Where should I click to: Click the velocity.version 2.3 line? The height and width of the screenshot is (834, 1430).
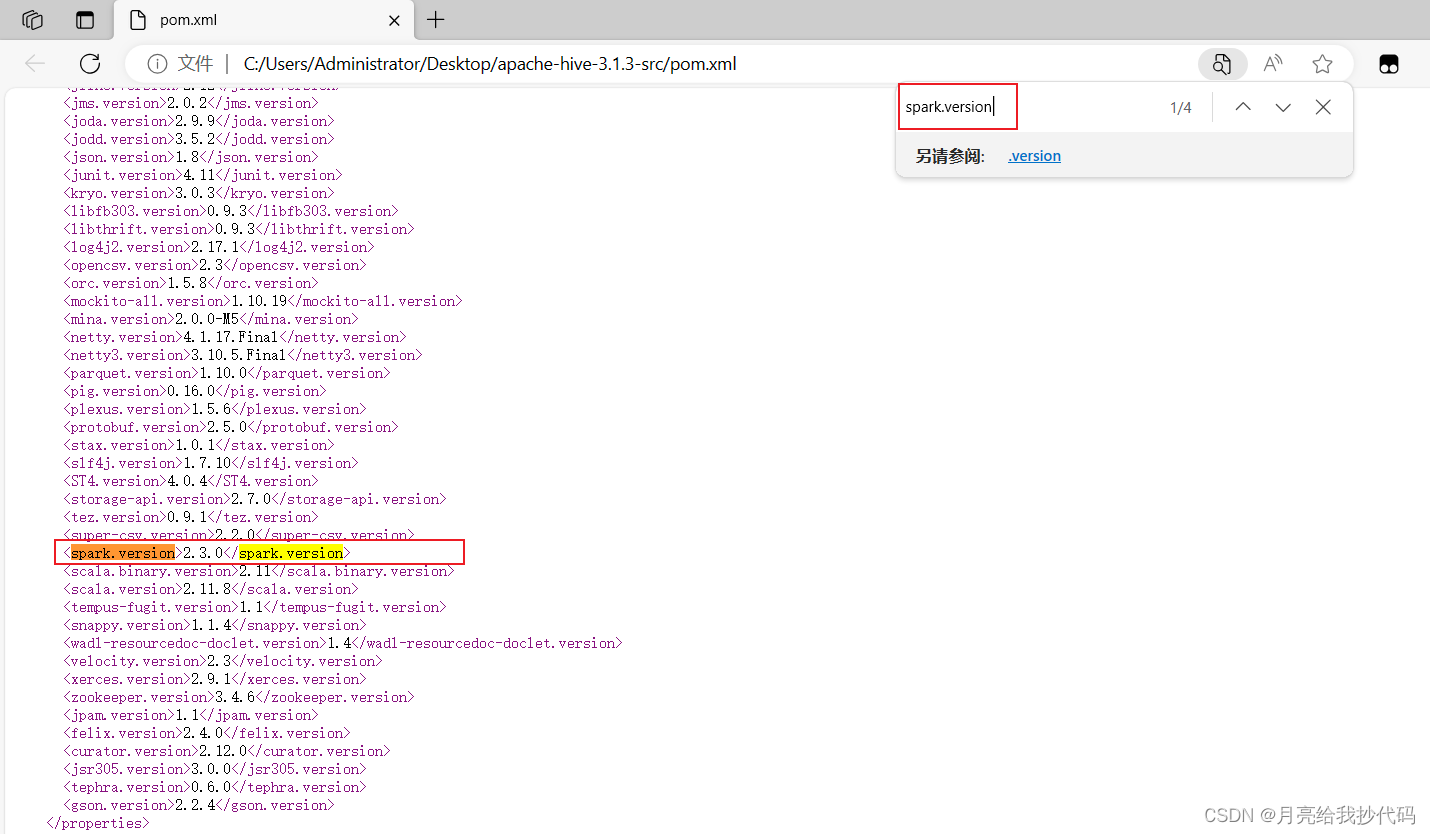coord(223,661)
